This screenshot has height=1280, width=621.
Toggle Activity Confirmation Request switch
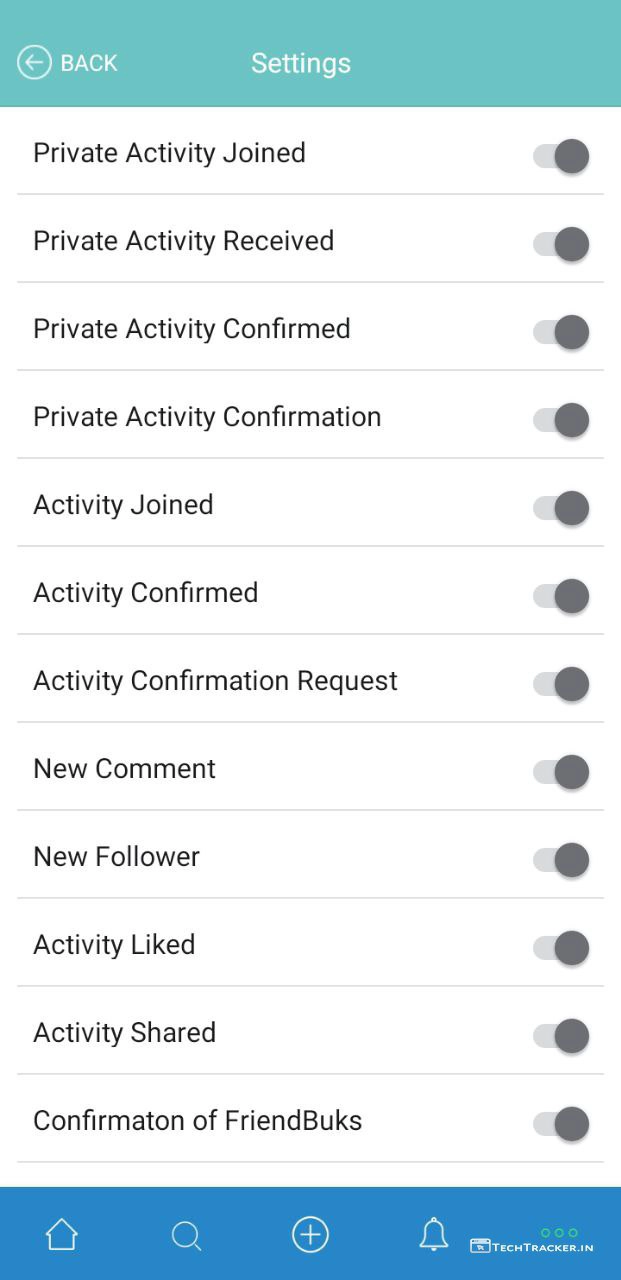[x=561, y=684]
